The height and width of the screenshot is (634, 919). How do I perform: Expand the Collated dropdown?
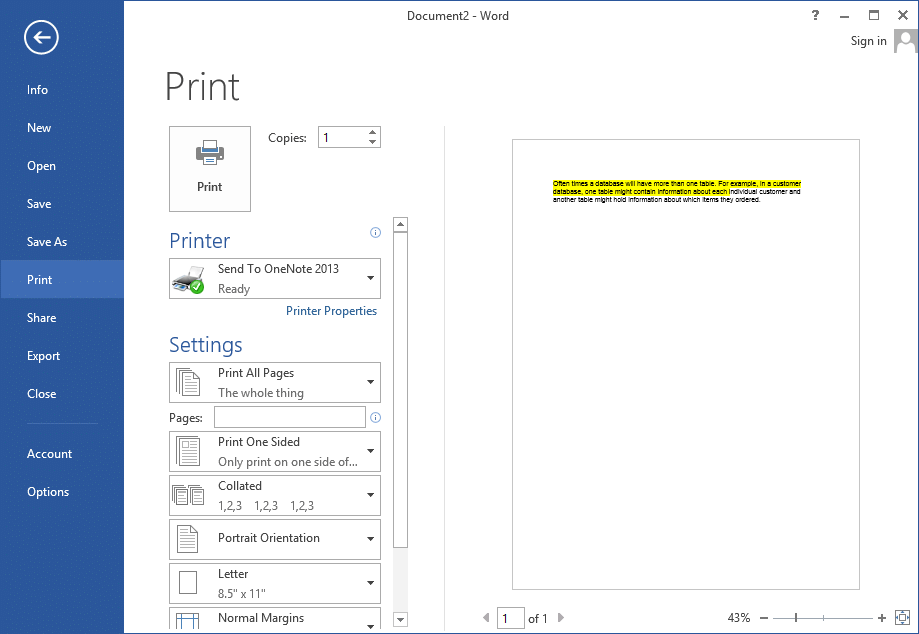coord(275,495)
